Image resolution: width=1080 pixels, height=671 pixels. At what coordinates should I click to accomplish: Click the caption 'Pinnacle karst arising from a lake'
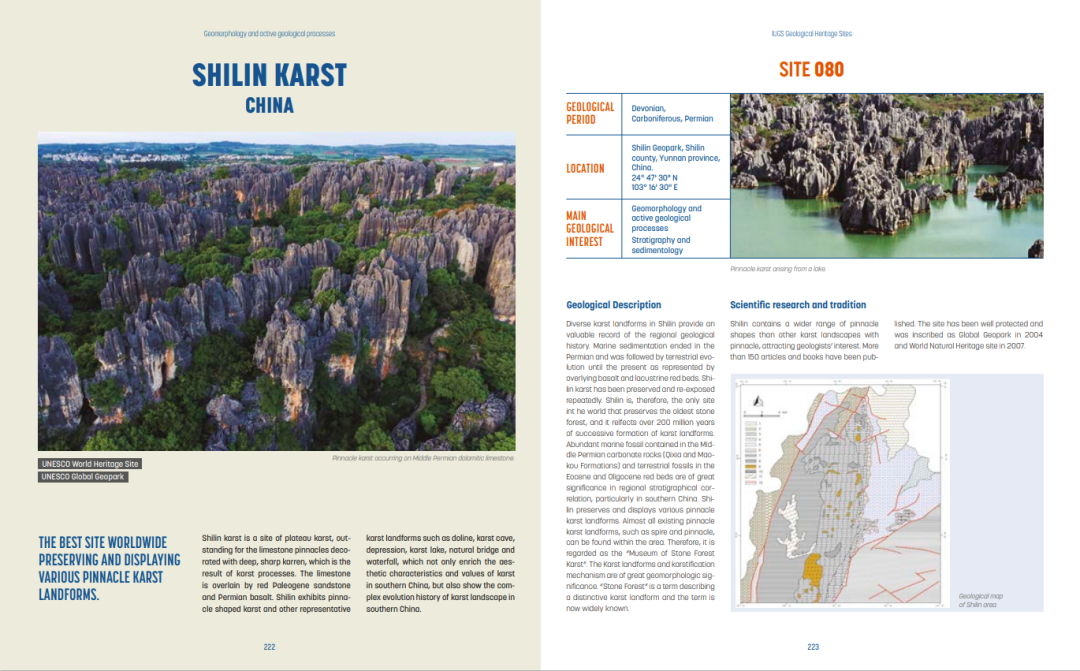[x=778, y=269]
